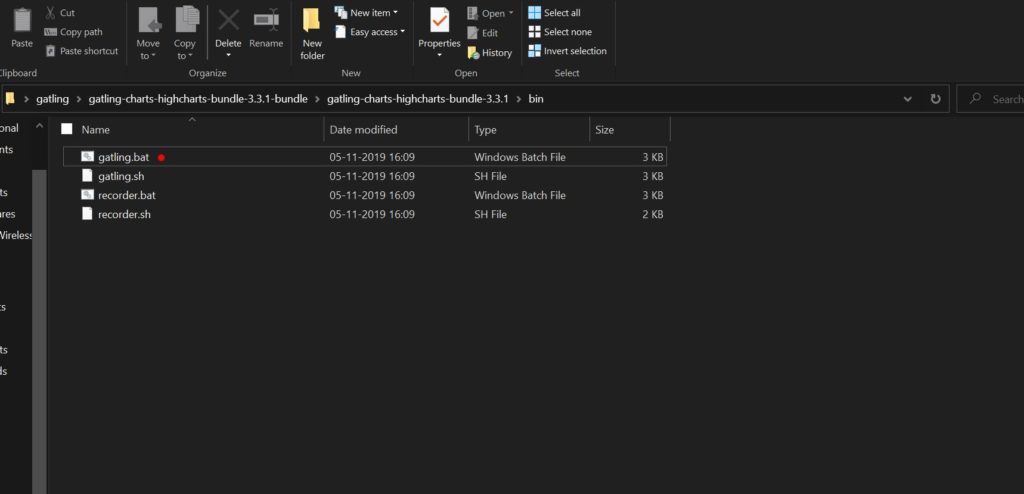Select the recorder.sh file

click(x=365, y=214)
